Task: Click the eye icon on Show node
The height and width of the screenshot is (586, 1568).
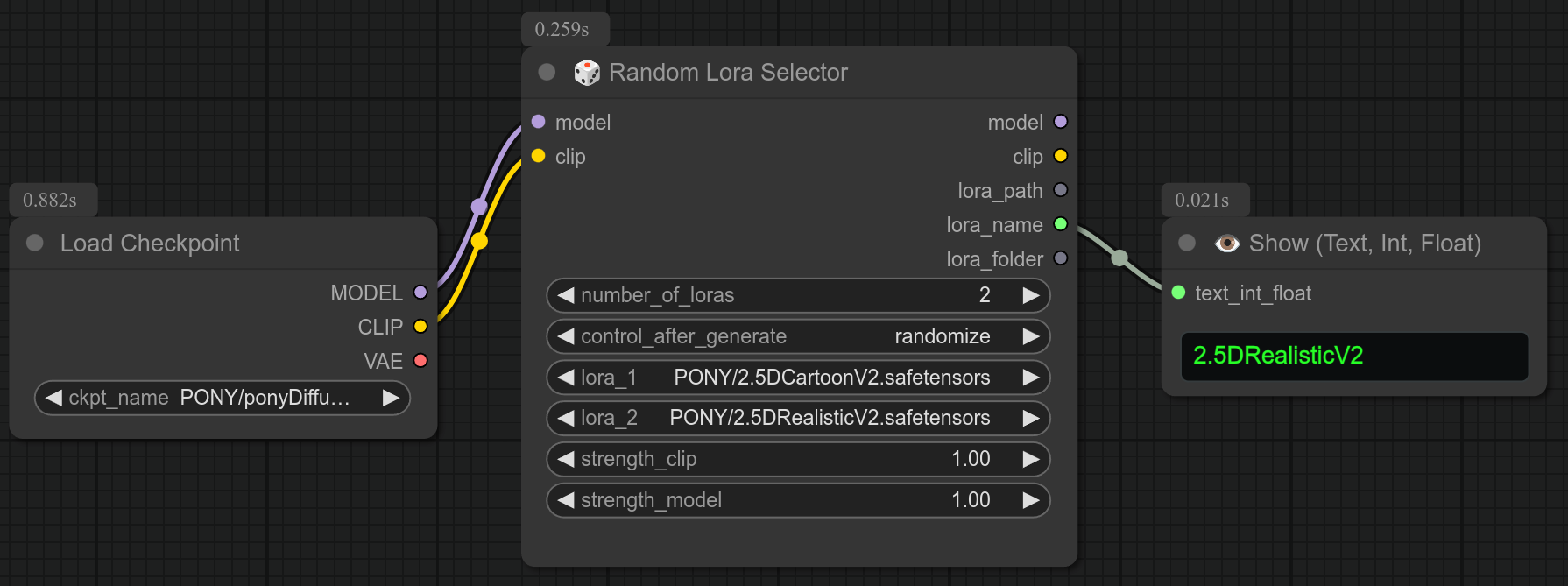Action: pos(1226,244)
